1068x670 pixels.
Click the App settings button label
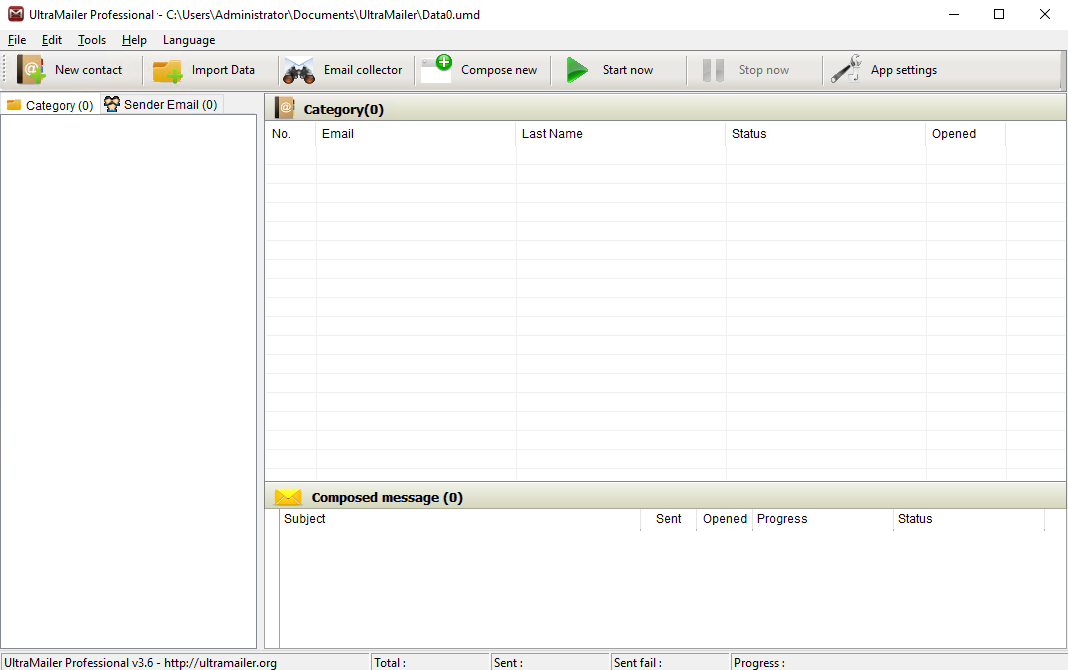coord(903,70)
